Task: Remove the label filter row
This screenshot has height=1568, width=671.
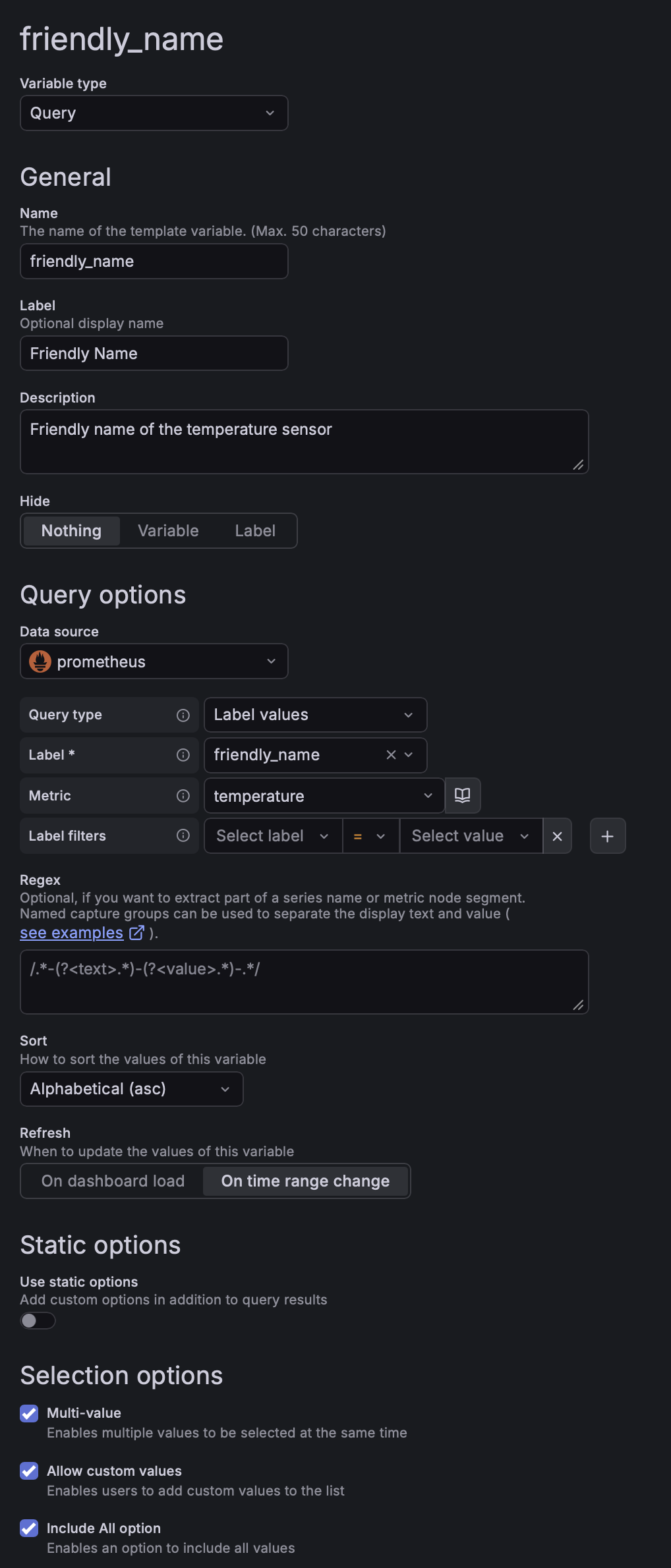Action: pos(557,836)
